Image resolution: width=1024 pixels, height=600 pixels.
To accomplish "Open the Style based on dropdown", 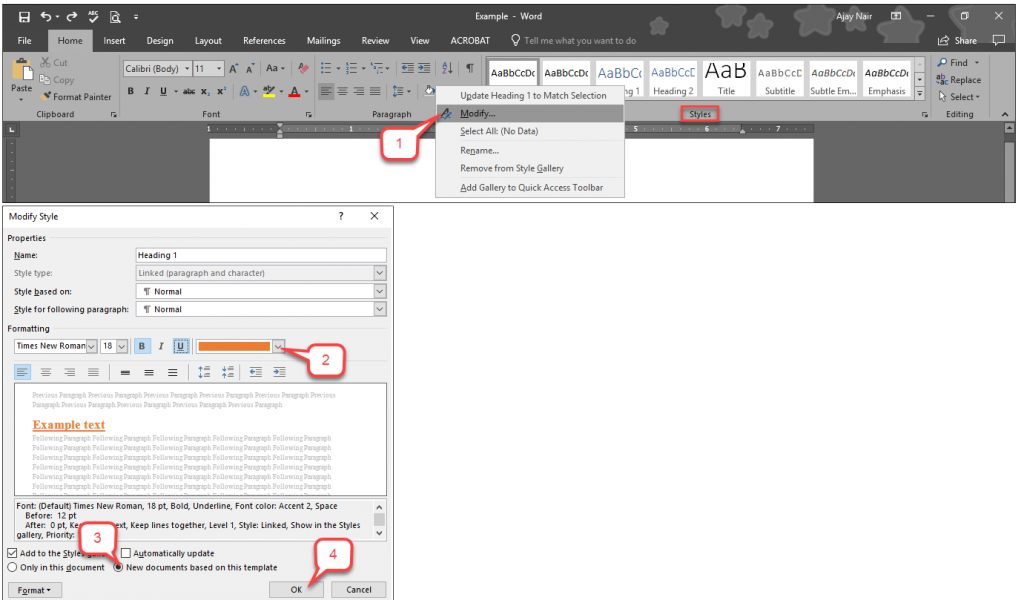I will pyautogui.click(x=380, y=290).
